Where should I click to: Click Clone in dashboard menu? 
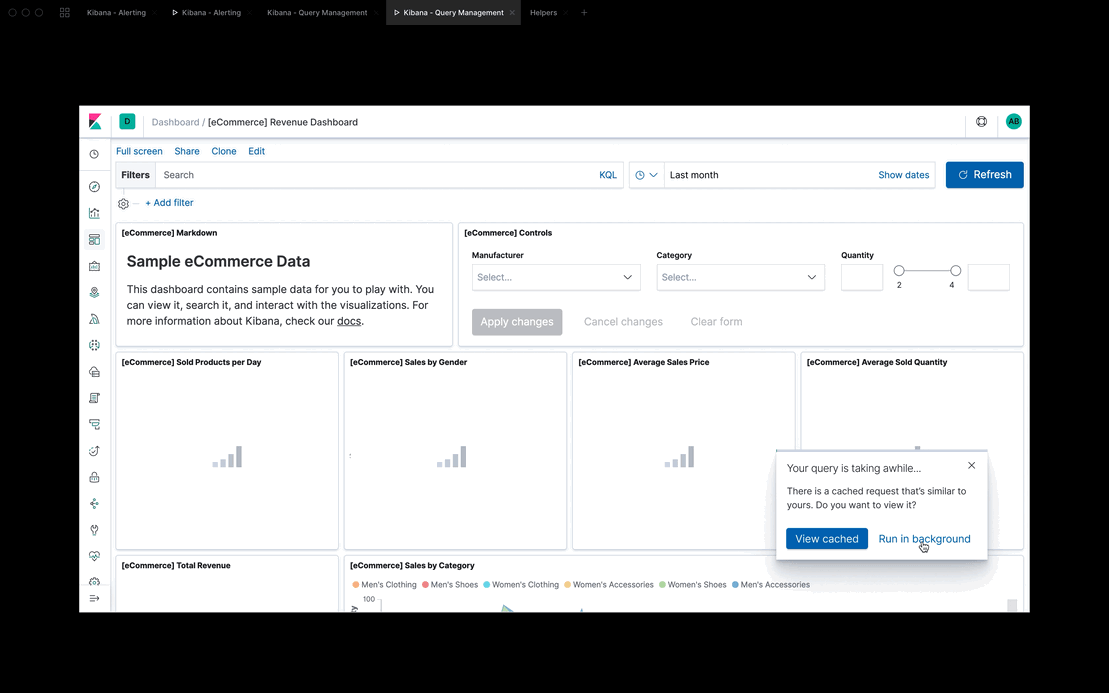click(223, 151)
